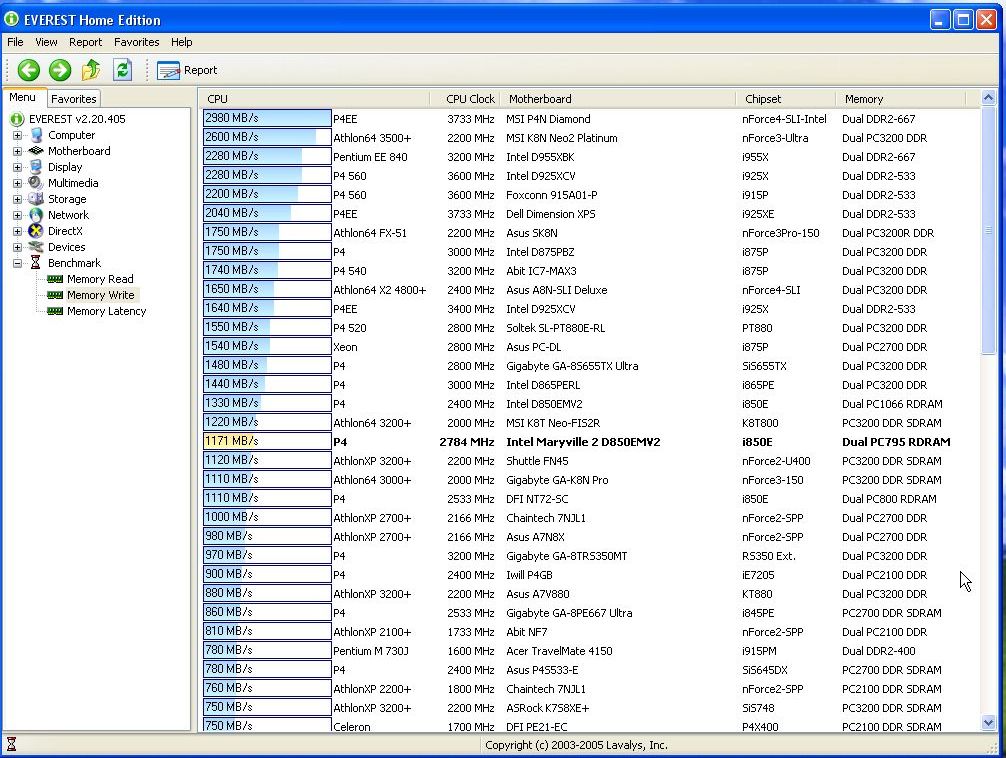Viewport: 1006px width, 758px height.
Task: Click the 2980 MB/s result bar
Action: pos(267,118)
